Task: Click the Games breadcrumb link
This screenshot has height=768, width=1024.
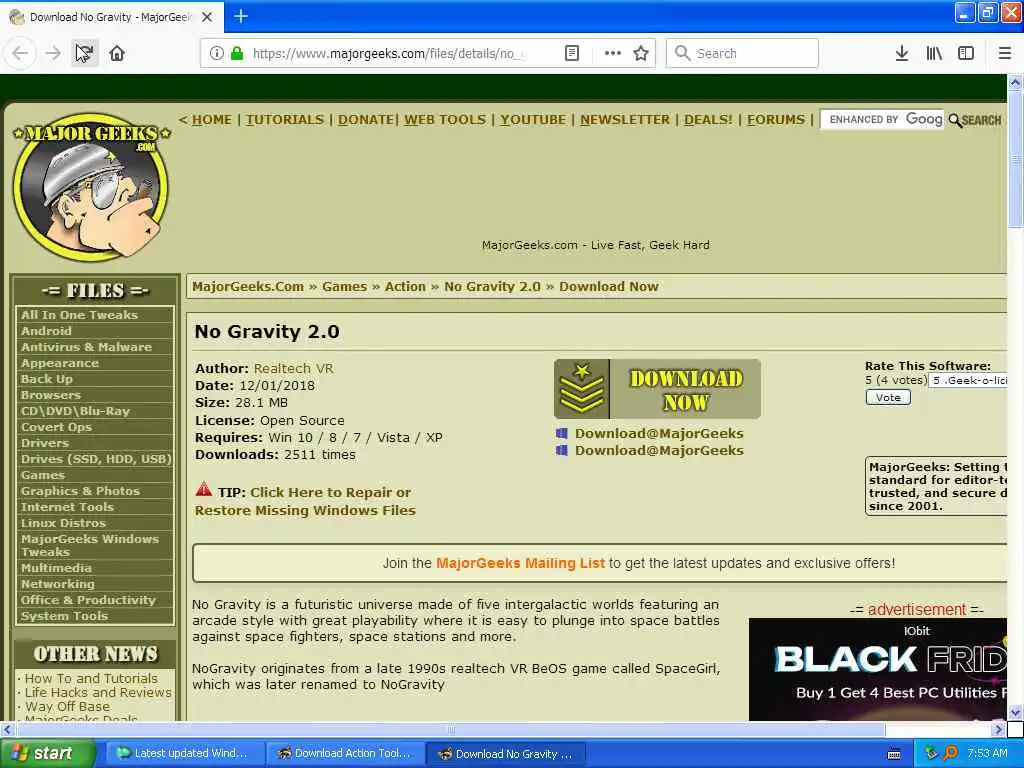Action: [x=344, y=287]
